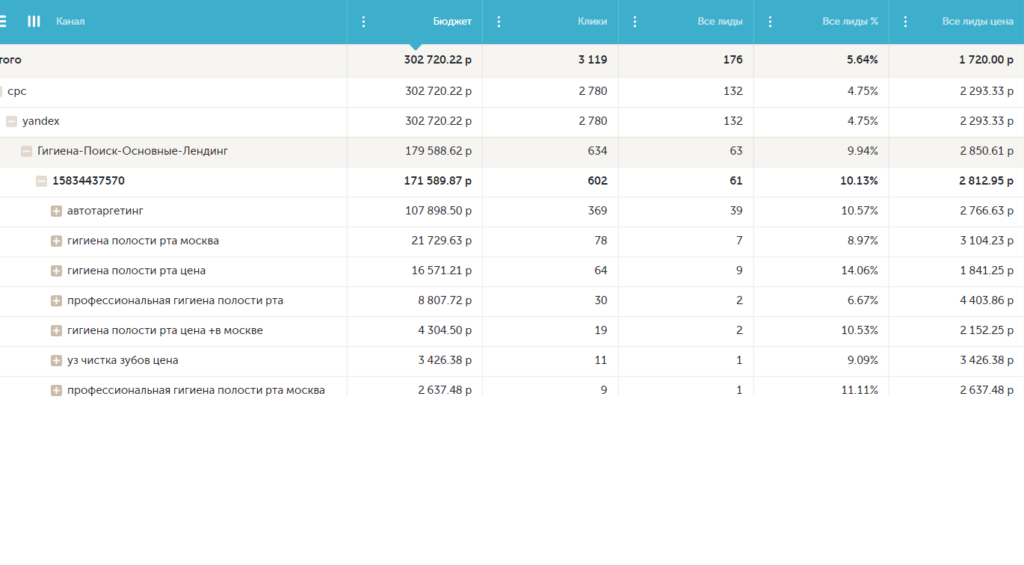Click the three-dot menu for Все лиды
The image size is (1024, 565).
tap(635, 21)
